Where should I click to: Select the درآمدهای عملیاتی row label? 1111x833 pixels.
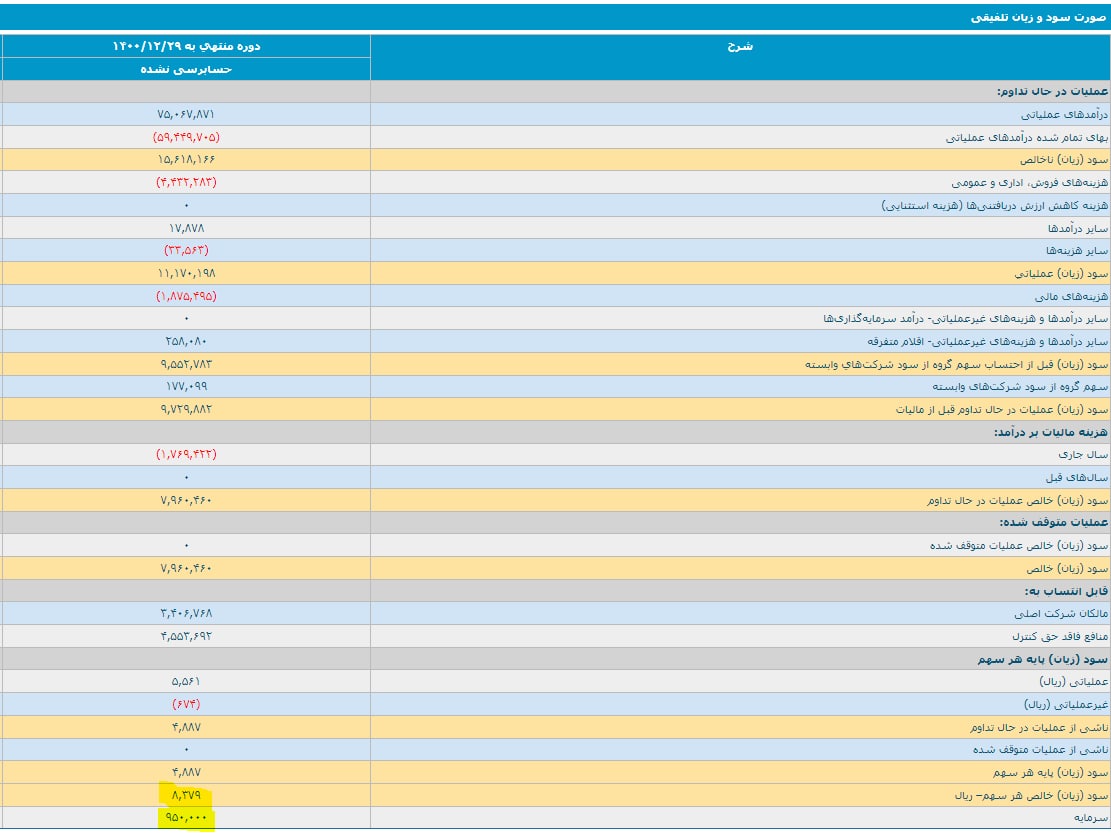1064,115
